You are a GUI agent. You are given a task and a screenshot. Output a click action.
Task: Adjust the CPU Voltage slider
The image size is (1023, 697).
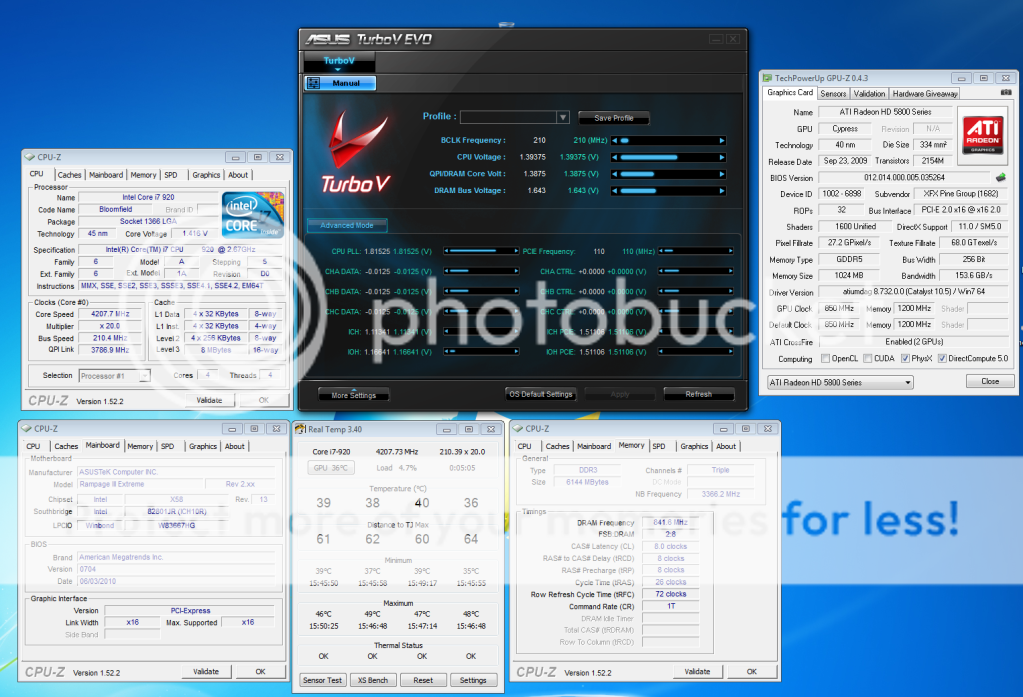(668, 157)
